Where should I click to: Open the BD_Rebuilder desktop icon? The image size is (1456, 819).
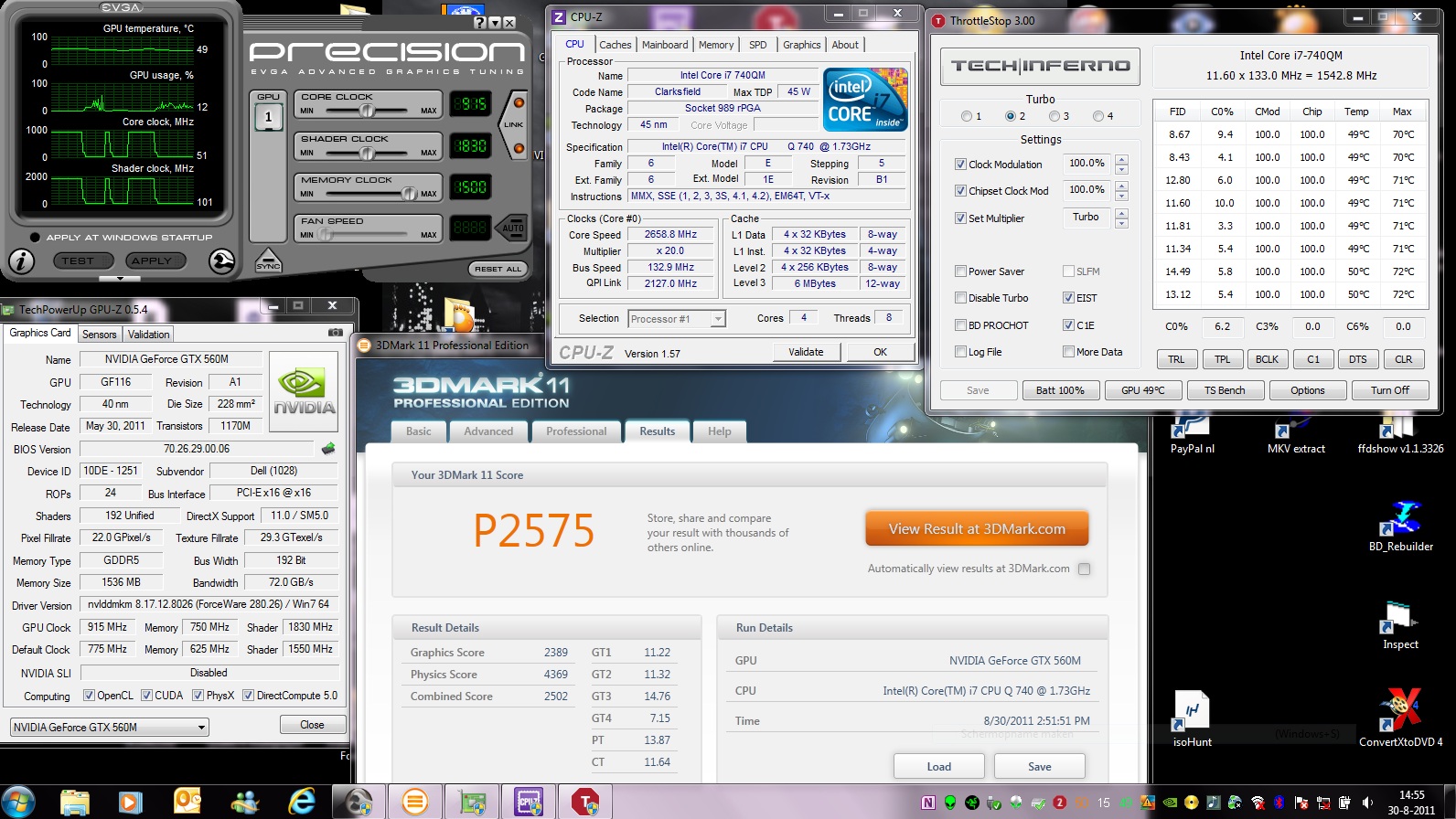pyautogui.click(x=1400, y=526)
